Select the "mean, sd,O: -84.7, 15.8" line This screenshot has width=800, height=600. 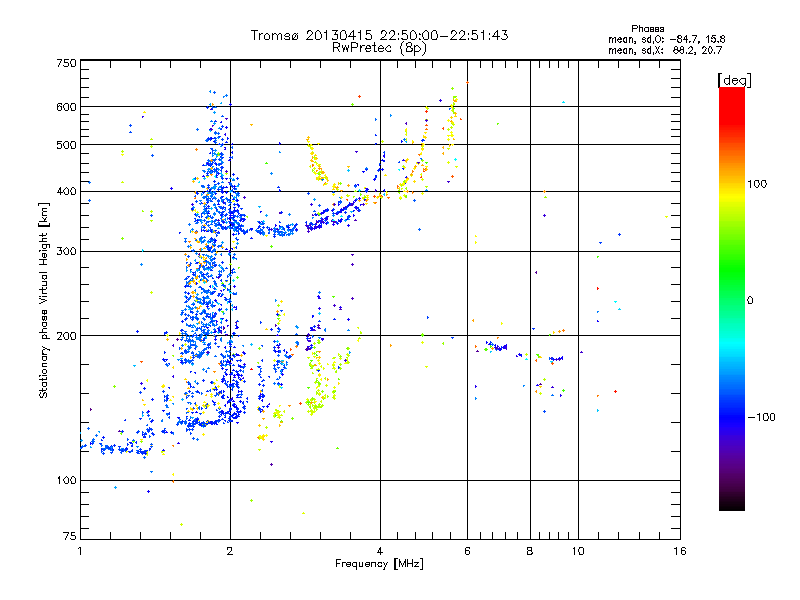[666, 39]
